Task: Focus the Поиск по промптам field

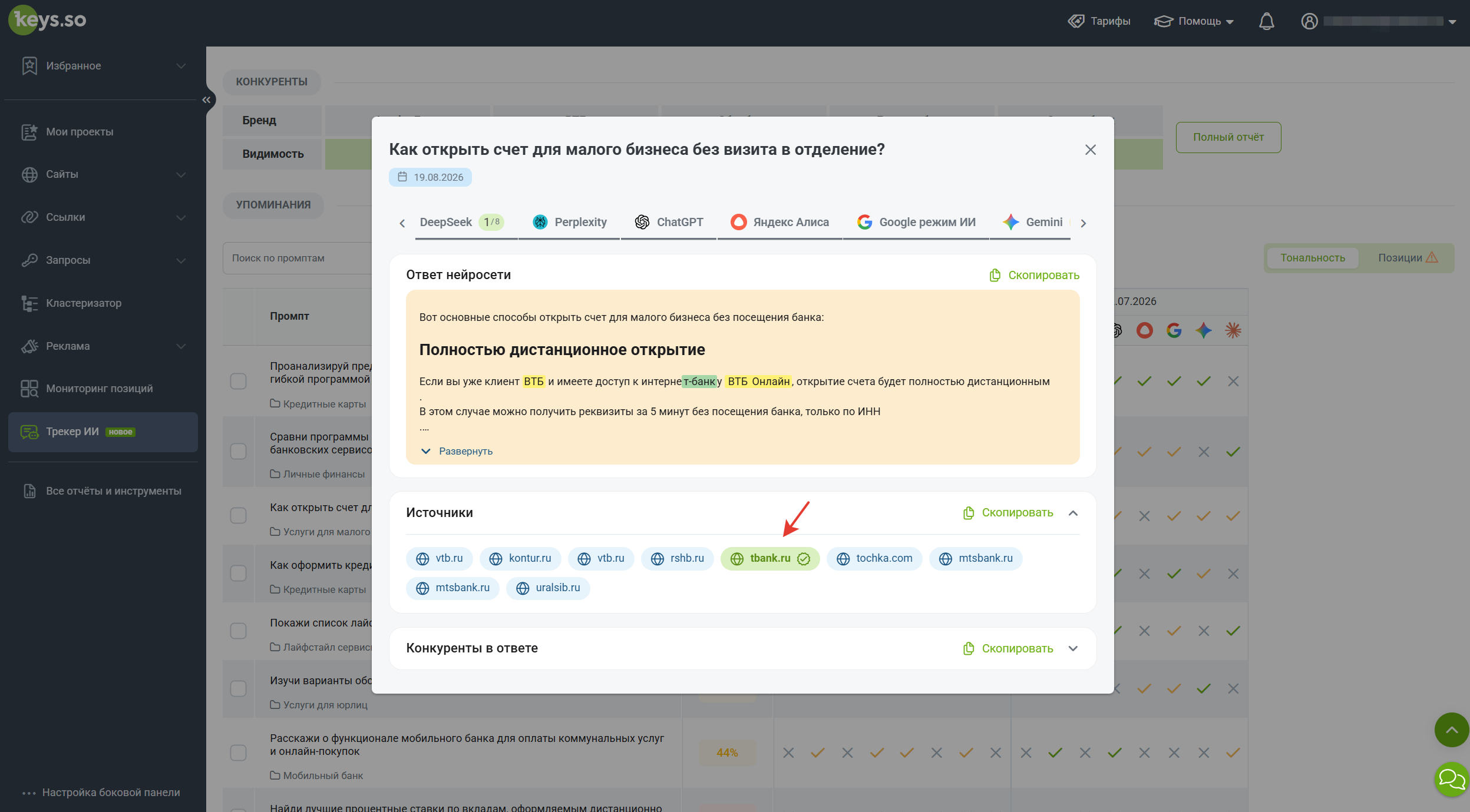Action: [298, 258]
